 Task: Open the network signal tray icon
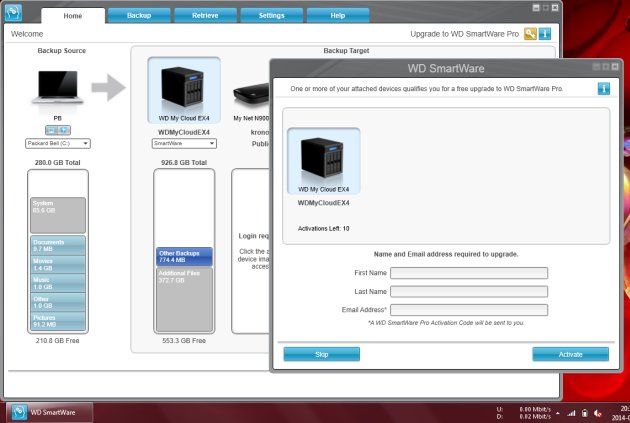[571, 413]
